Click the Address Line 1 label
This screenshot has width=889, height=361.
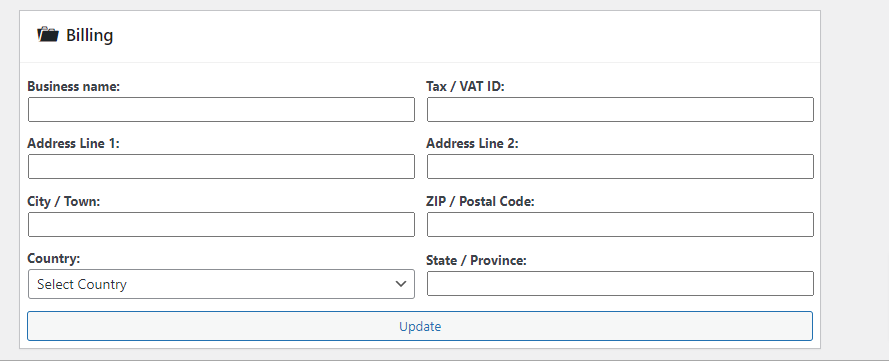click(x=74, y=143)
